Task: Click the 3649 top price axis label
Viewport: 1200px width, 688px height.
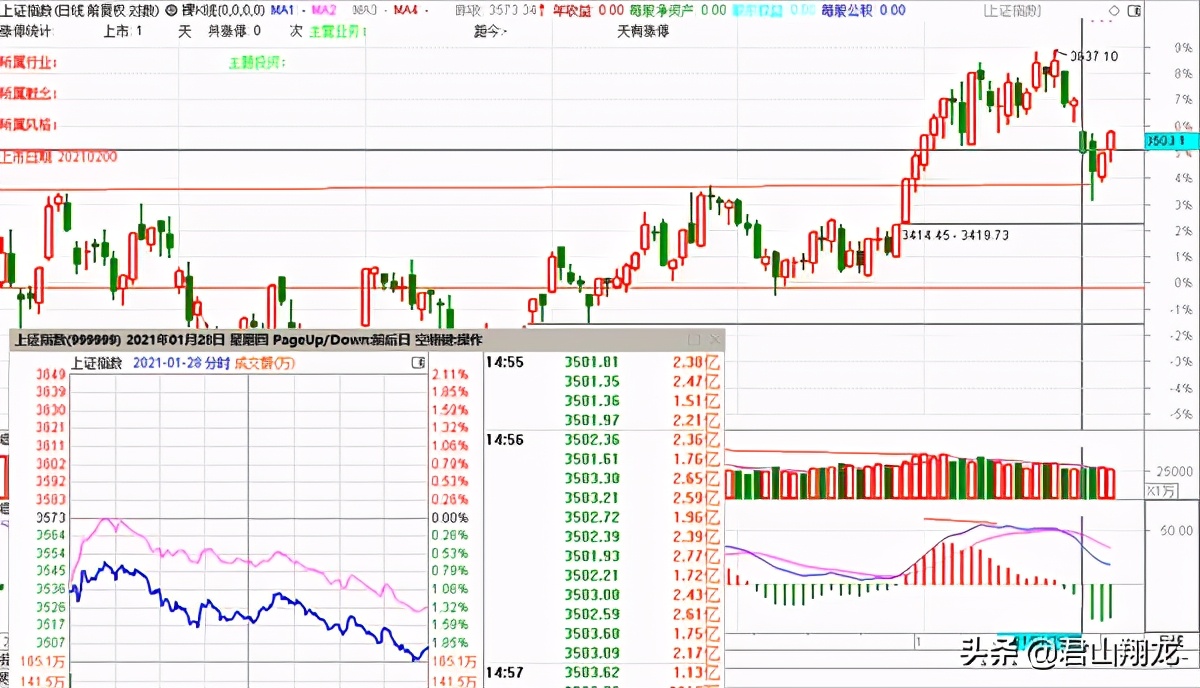Action: pos(50,374)
